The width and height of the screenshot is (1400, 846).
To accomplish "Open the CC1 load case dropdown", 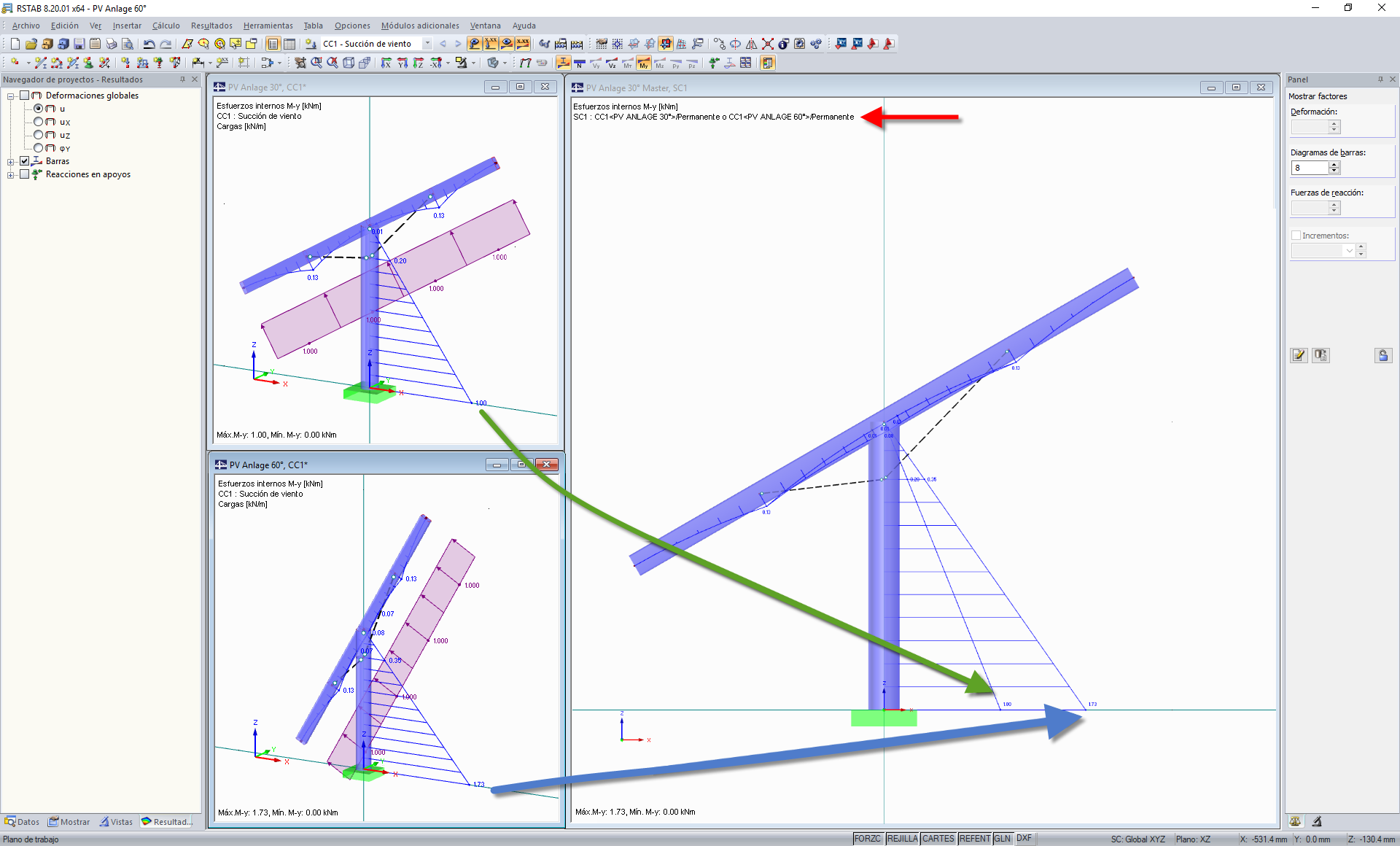I will click(x=427, y=44).
